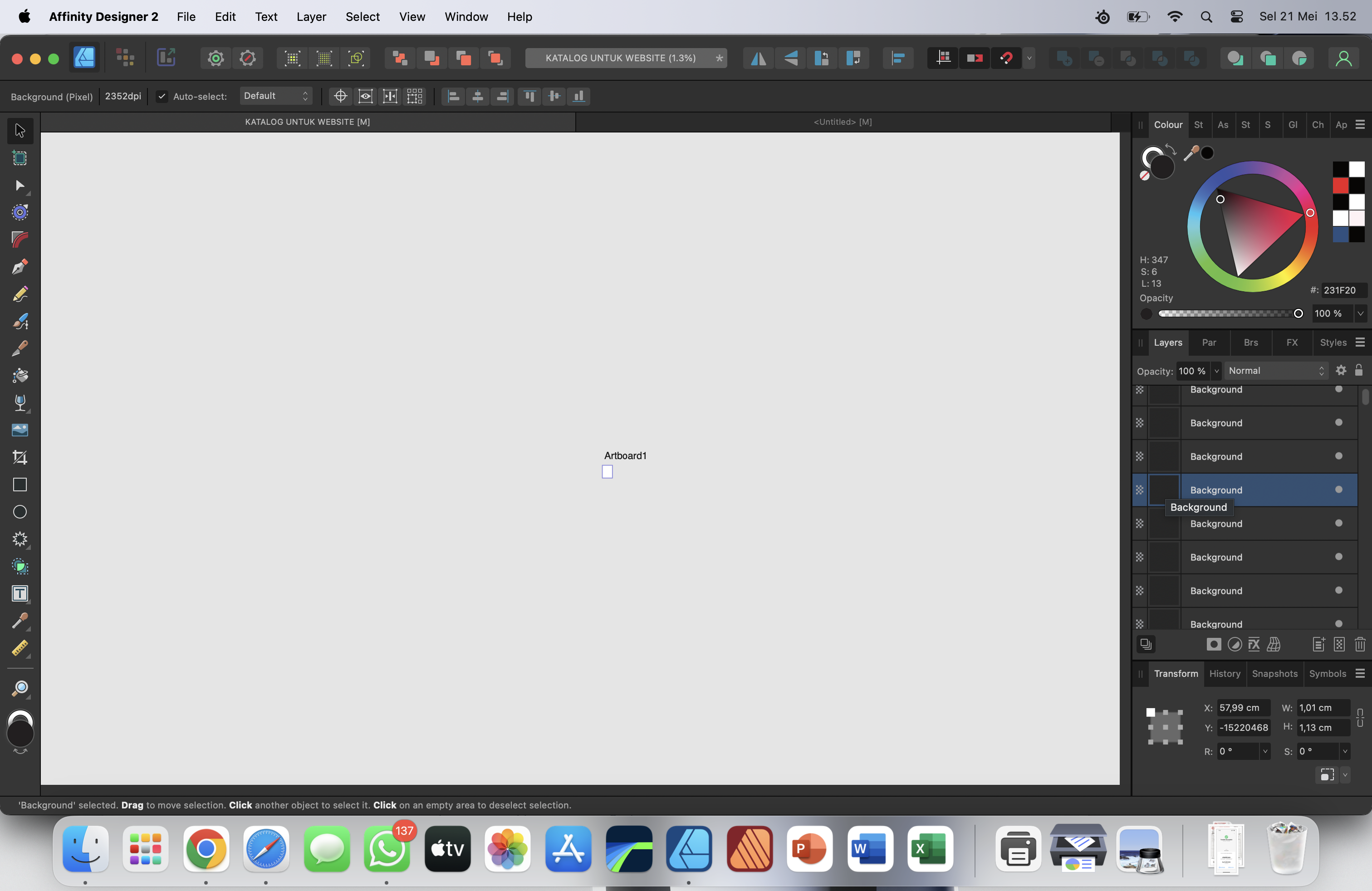Select the Paint Brush tool
This screenshot has width=1372, height=891.
click(x=20, y=321)
